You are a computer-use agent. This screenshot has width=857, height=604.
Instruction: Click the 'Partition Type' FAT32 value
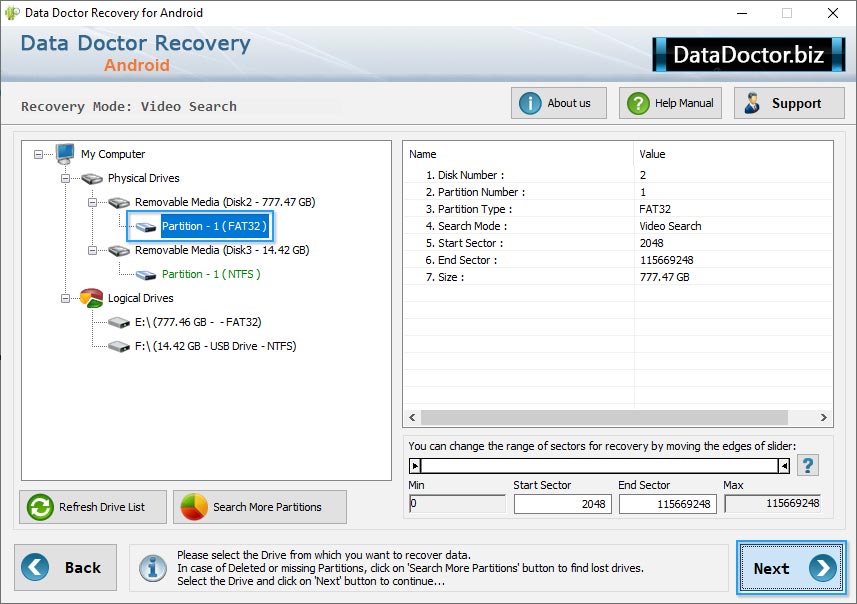click(x=655, y=209)
